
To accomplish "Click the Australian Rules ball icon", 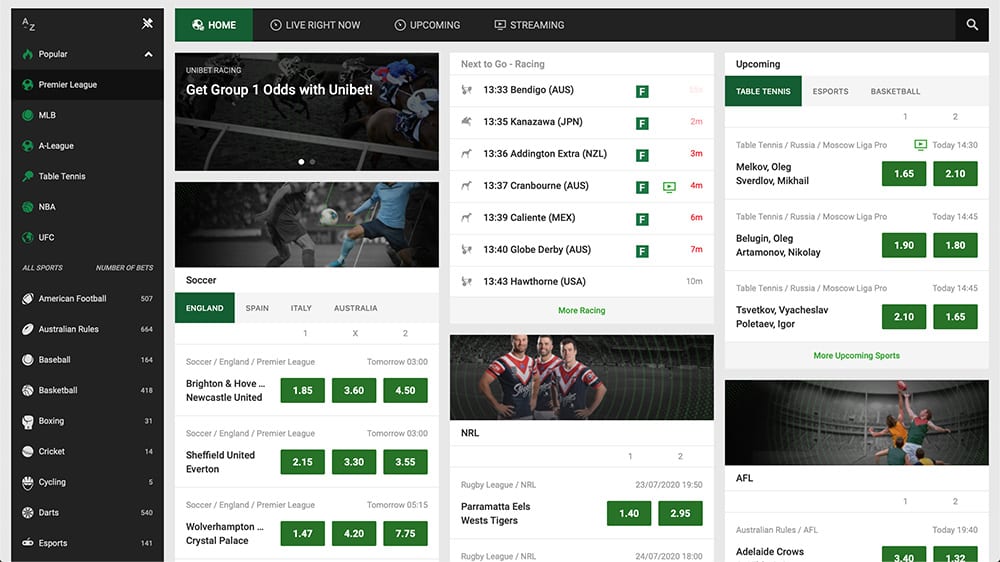I will 27,329.
